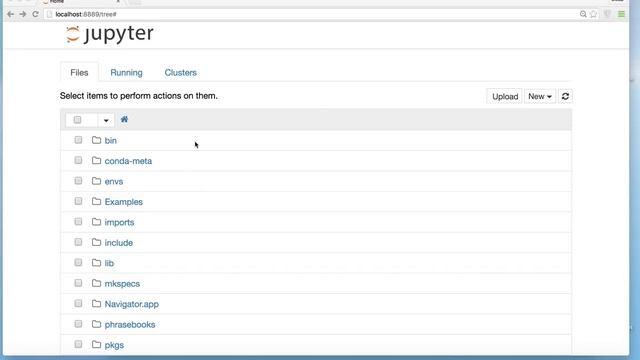Check the box for imports folder
This screenshot has width=640, height=360.
(78, 222)
